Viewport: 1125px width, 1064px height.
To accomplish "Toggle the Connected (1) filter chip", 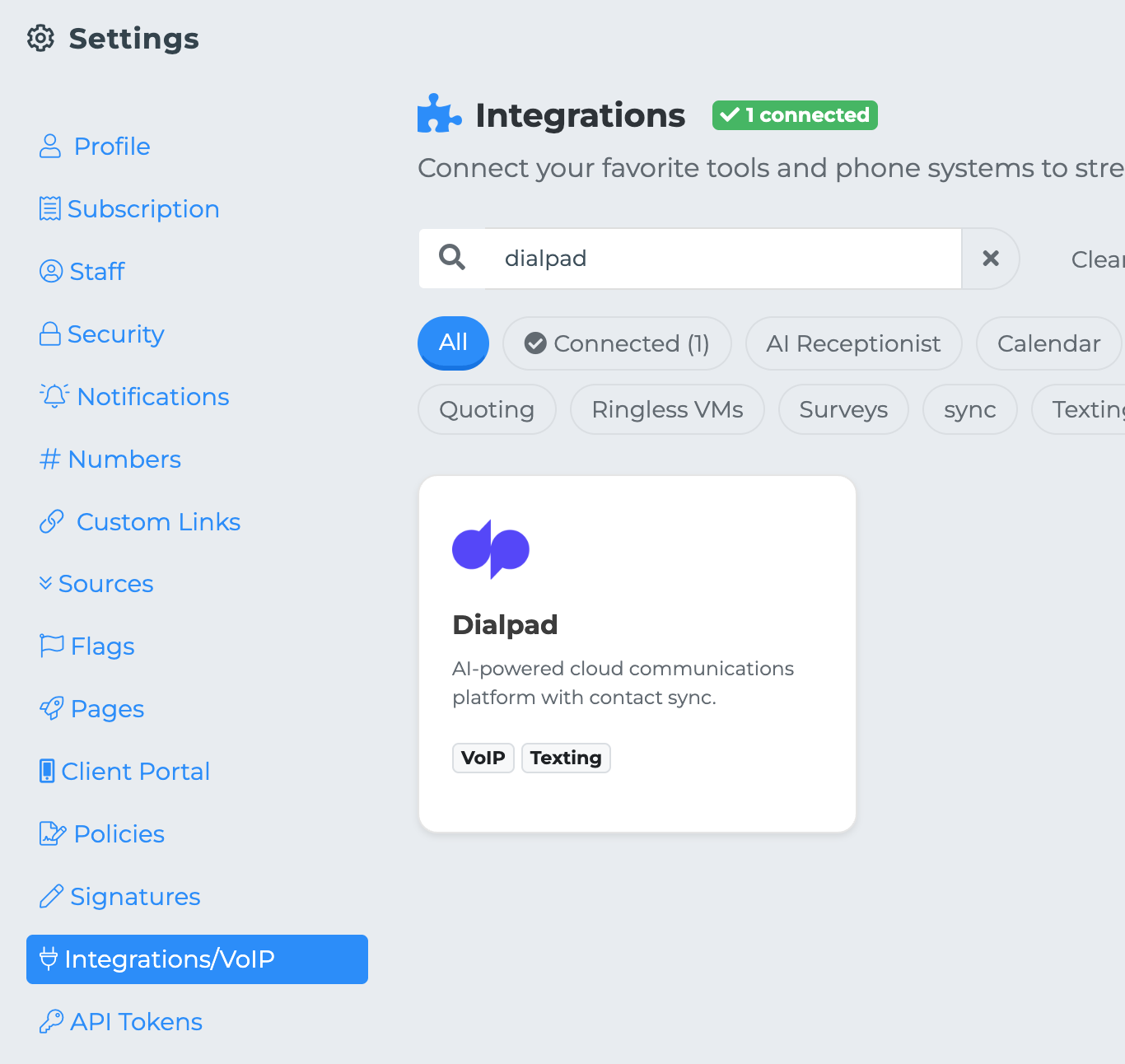I will [x=617, y=343].
